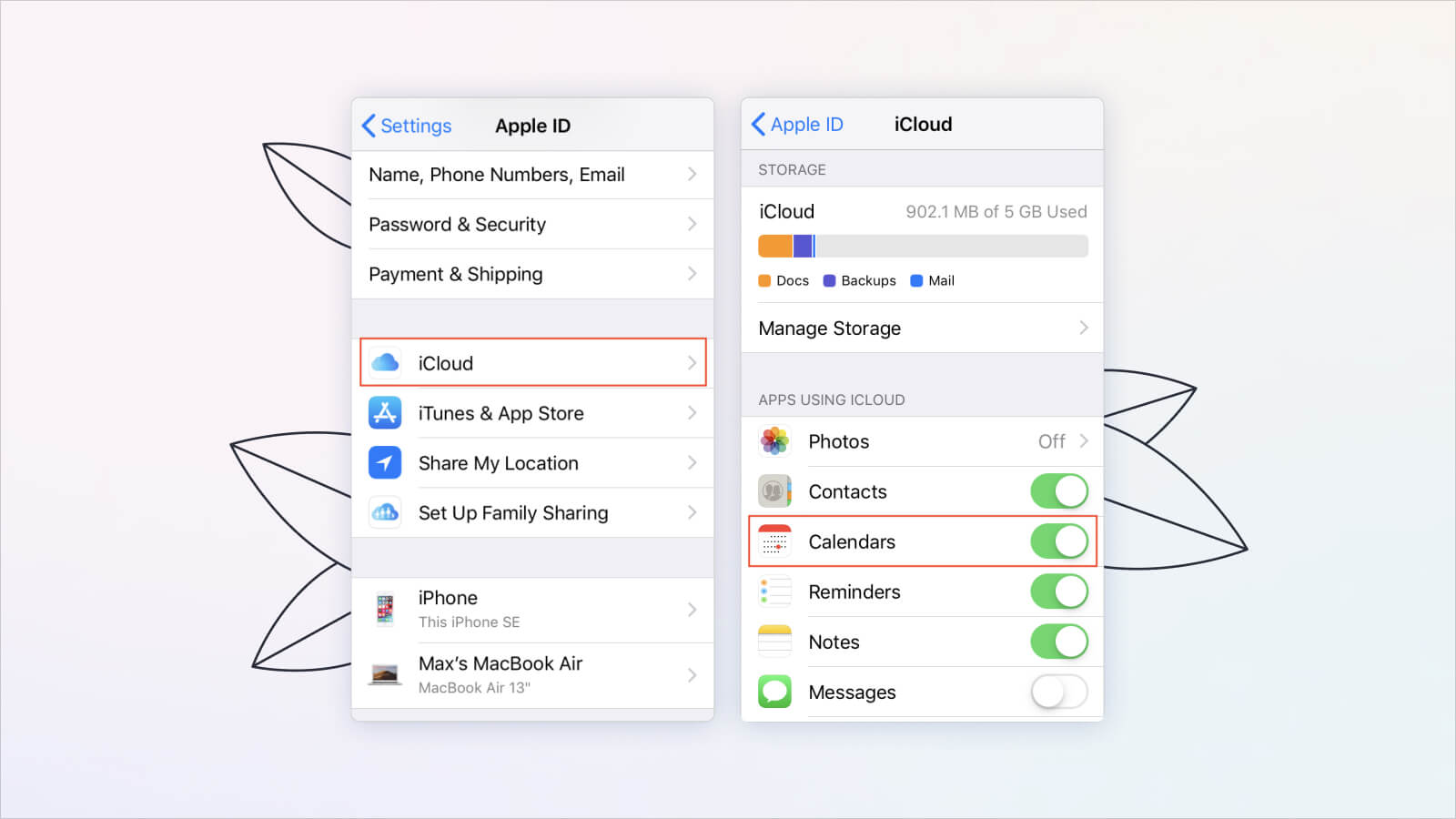Click the iTunes & App Store icon
The width and height of the screenshot is (1456, 819).
click(x=385, y=413)
